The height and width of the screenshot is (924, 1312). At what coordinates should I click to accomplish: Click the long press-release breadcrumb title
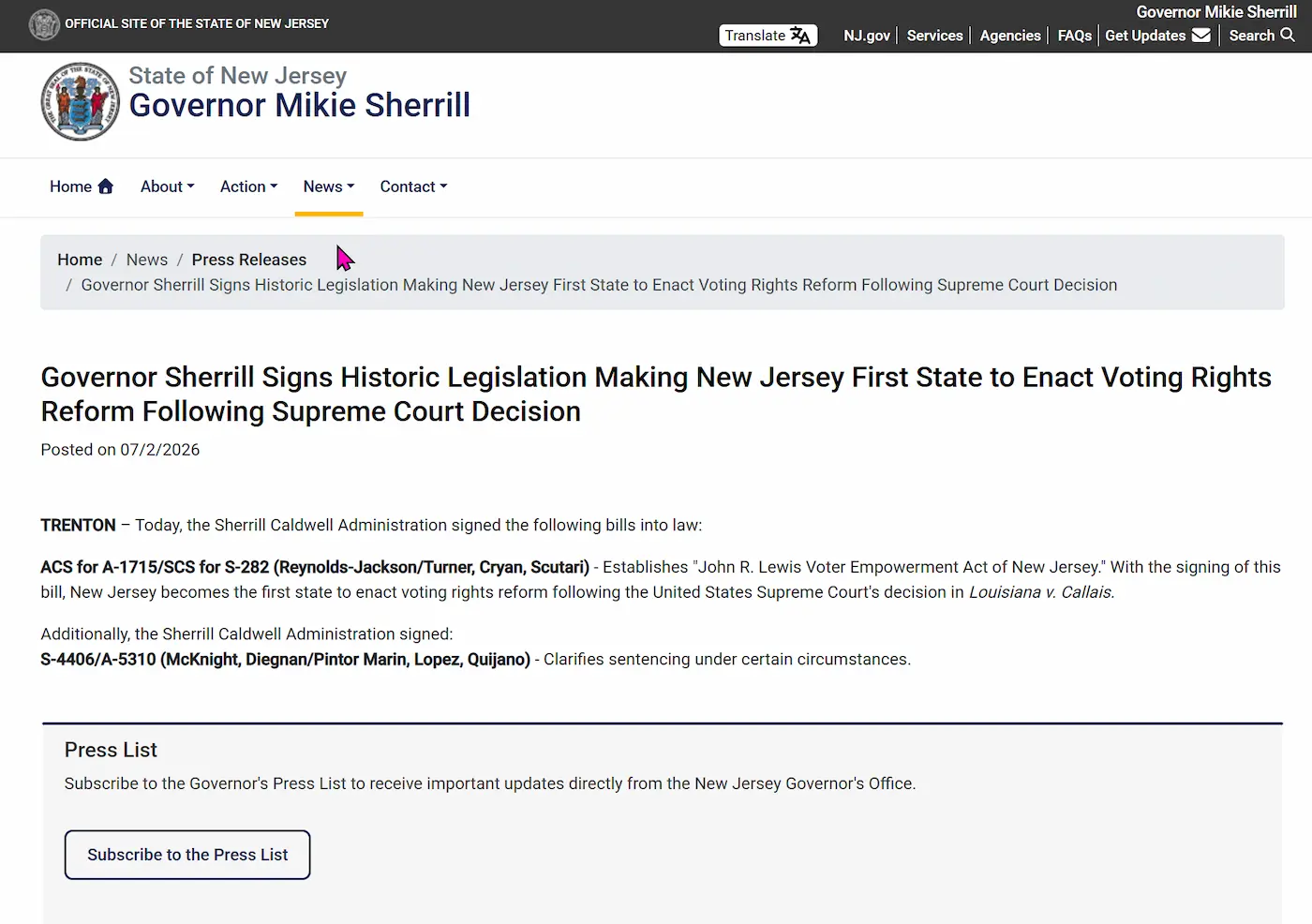coord(599,285)
